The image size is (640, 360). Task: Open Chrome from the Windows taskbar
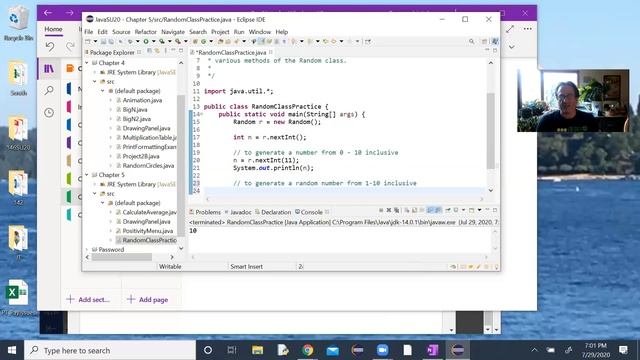(308, 350)
